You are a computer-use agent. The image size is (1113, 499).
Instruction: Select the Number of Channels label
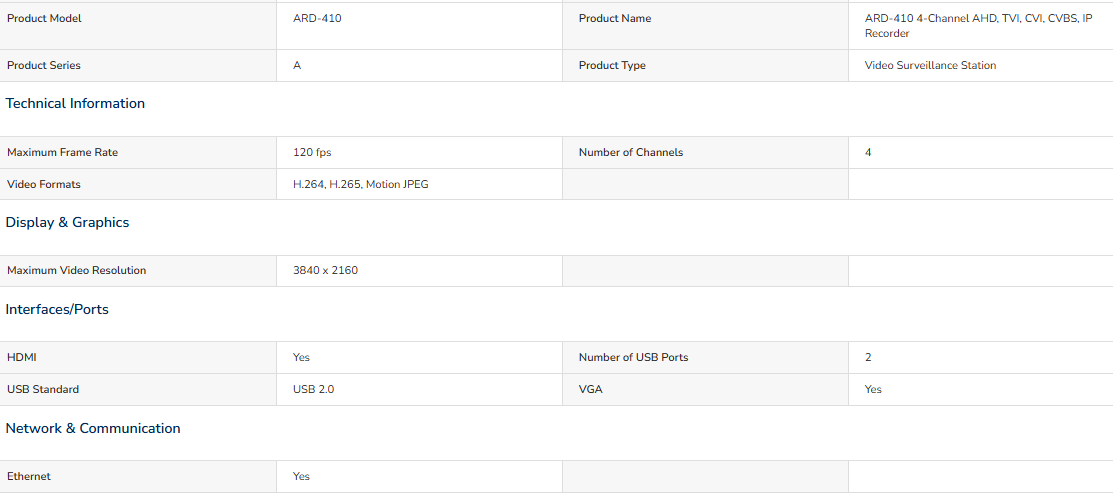coord(630,153)
